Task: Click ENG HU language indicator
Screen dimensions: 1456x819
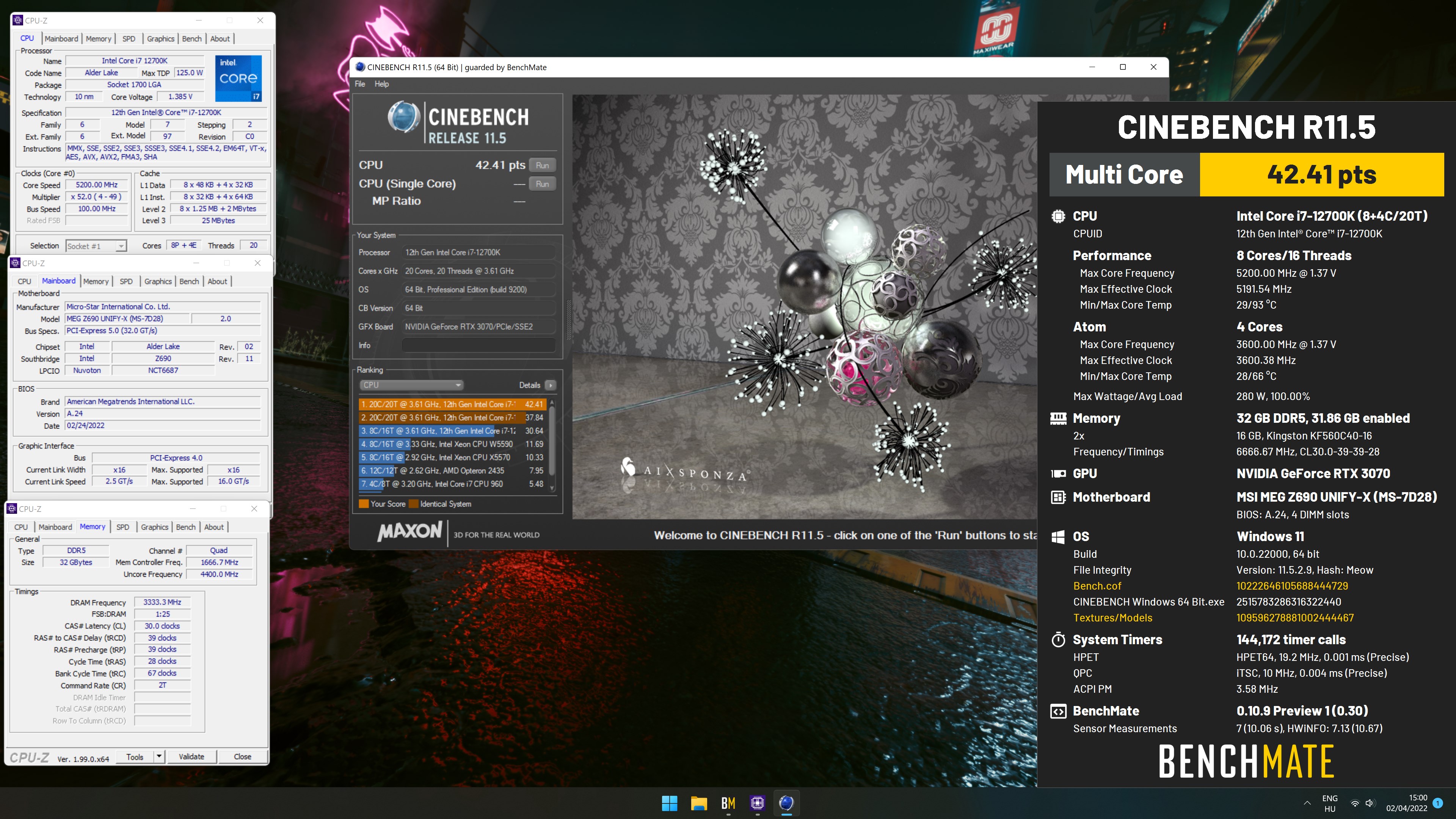Action: point(1330,803)
